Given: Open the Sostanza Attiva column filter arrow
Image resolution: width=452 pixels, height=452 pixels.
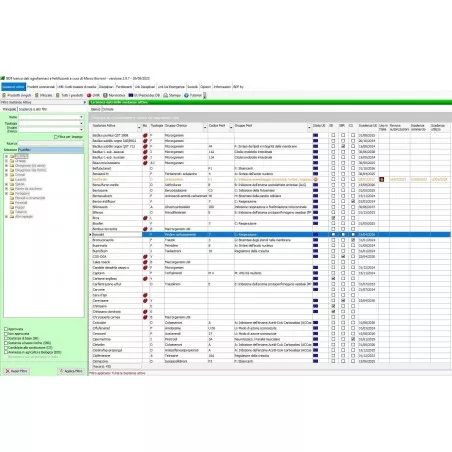Looking at the screenshot, I should coord(139,128).
